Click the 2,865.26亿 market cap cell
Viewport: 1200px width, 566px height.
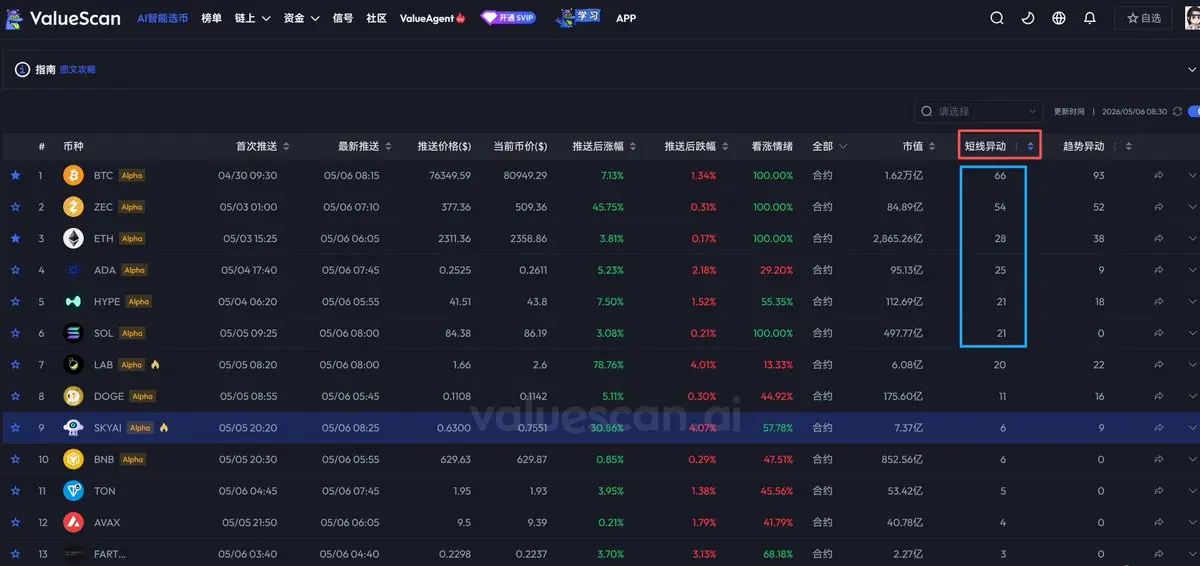(x=896, y=239)
